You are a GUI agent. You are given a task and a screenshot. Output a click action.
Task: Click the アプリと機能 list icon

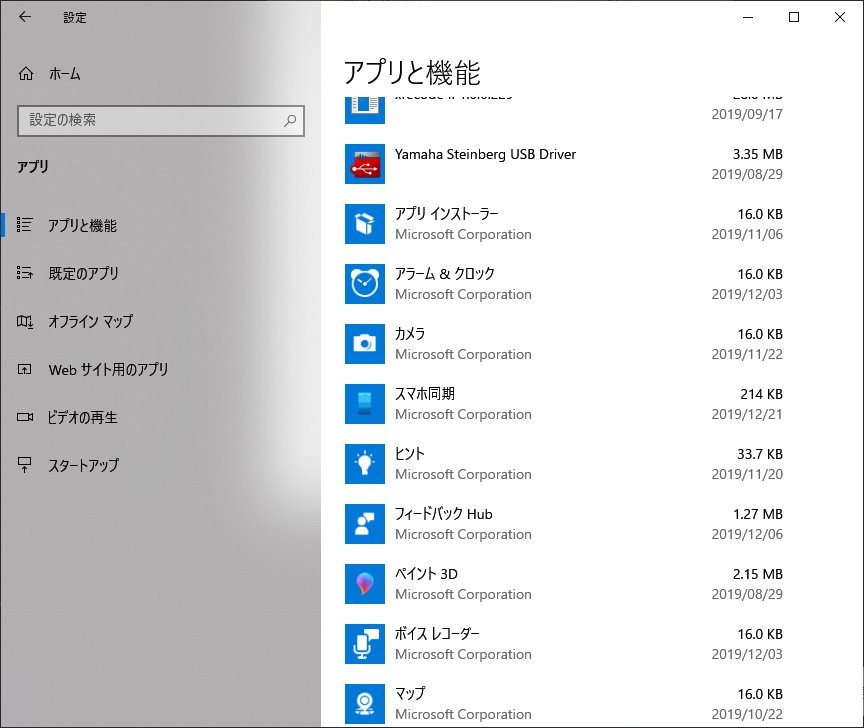click(24, 225)
